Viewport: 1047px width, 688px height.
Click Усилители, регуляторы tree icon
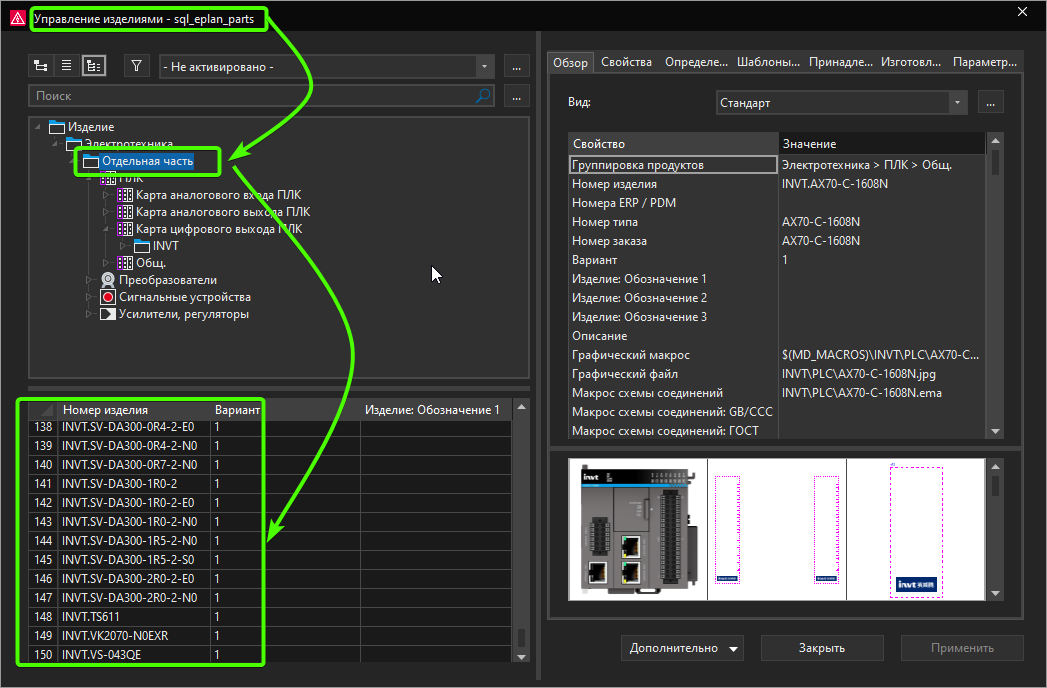point(108,314)
